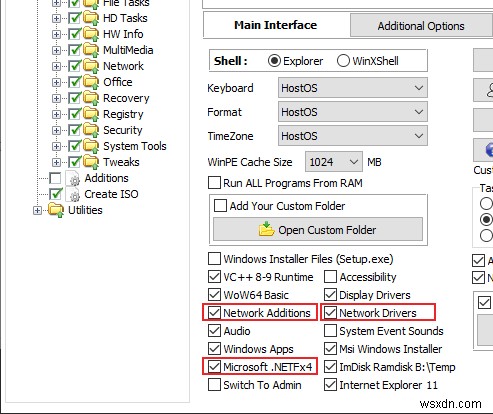Click the Tweaks folder icon
This screenshot has width=493, height=414.
pyautogui.click(x=91, y=162)
